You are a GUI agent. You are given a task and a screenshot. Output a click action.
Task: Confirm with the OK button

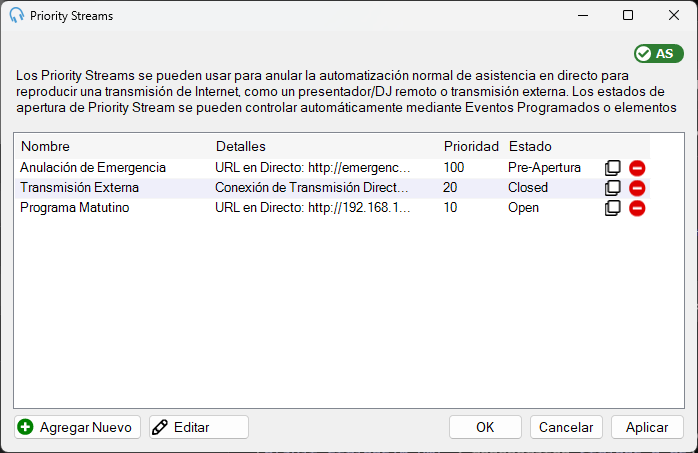click(x=485, y=427)
